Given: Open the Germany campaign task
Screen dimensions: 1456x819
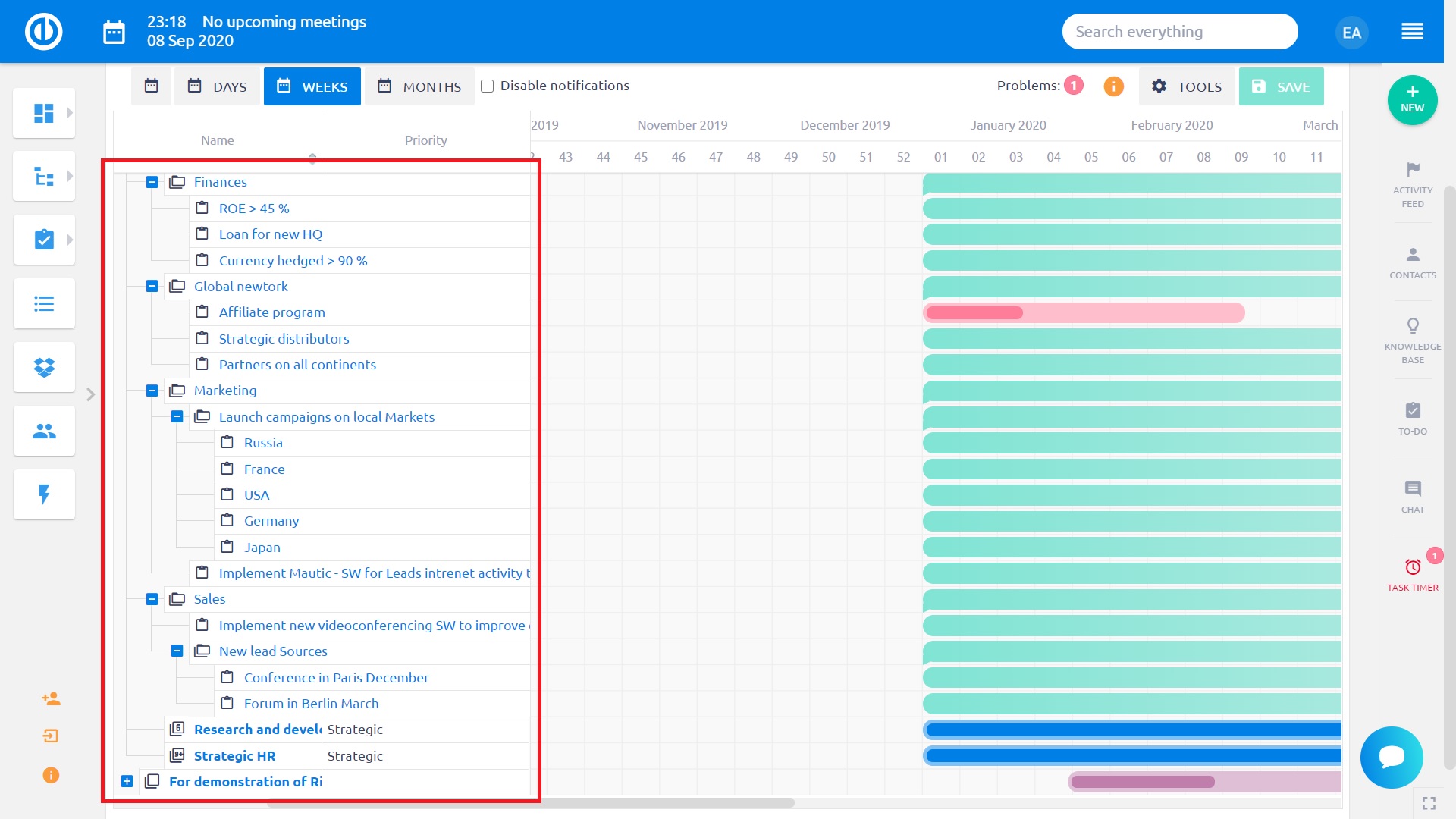Looking at the screenshot, I should click(271, 521).
